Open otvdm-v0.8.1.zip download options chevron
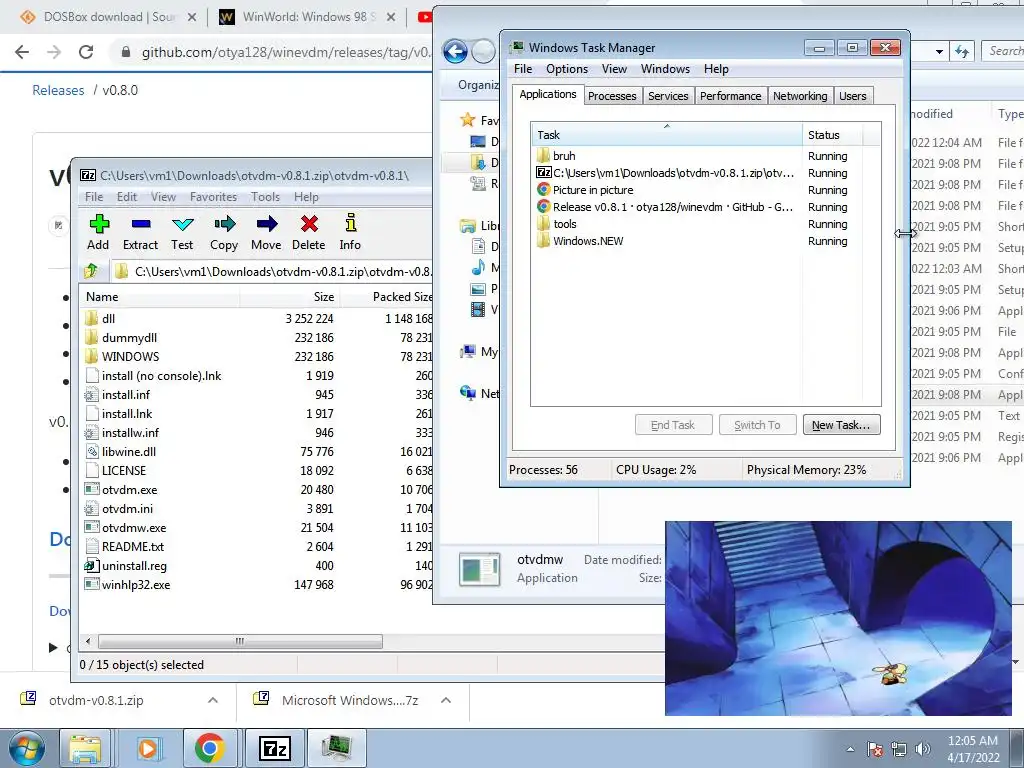The height and width of the screenshot is (768, 1024). tap(213, 700)
